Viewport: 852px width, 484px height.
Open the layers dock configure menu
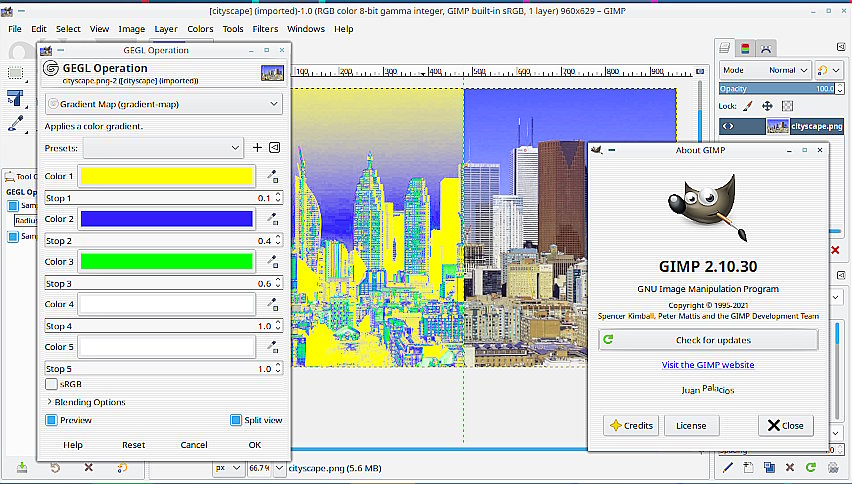841,47
